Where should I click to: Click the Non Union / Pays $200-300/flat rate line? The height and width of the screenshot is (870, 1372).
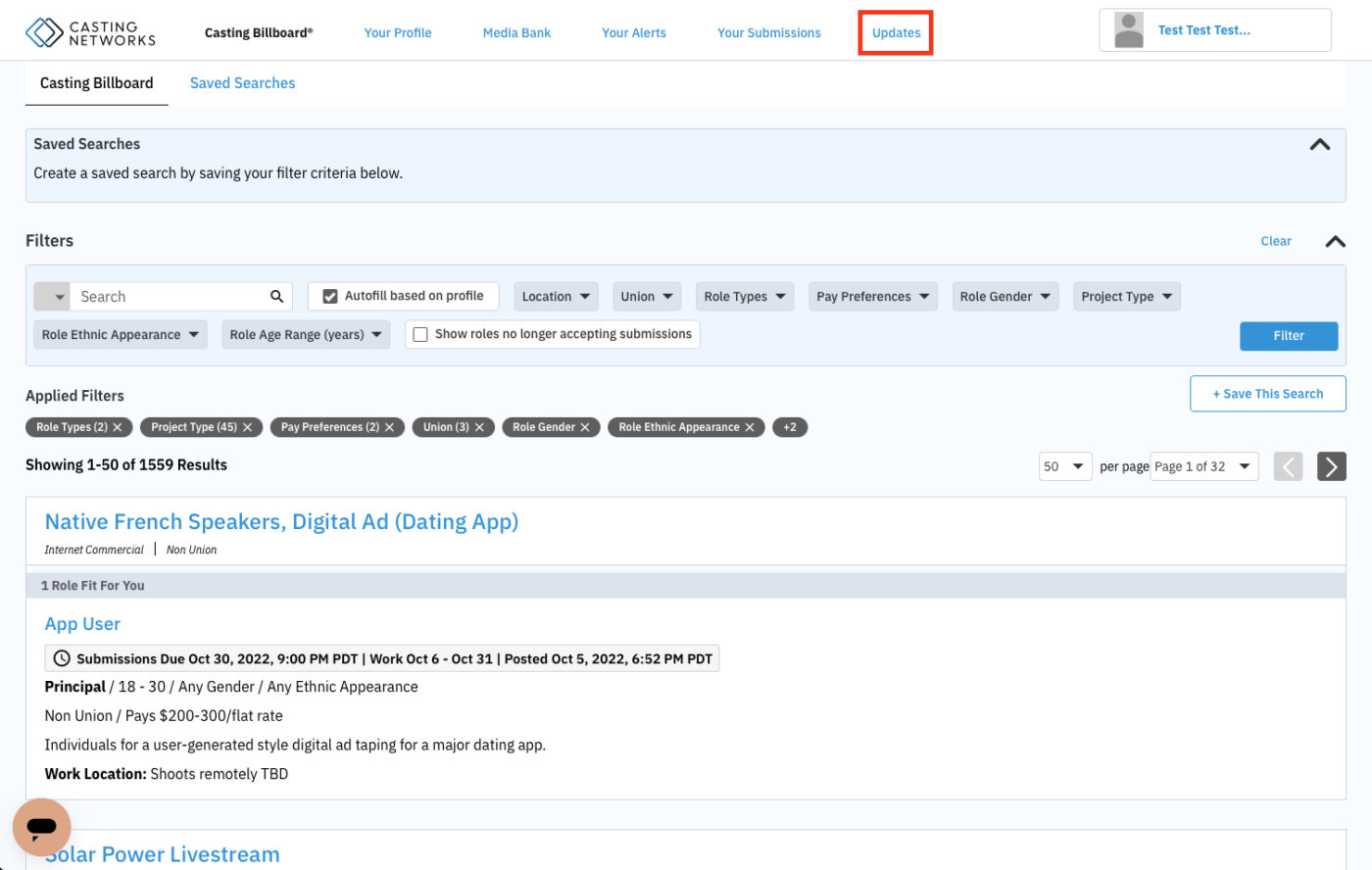[x=164, y=715]
